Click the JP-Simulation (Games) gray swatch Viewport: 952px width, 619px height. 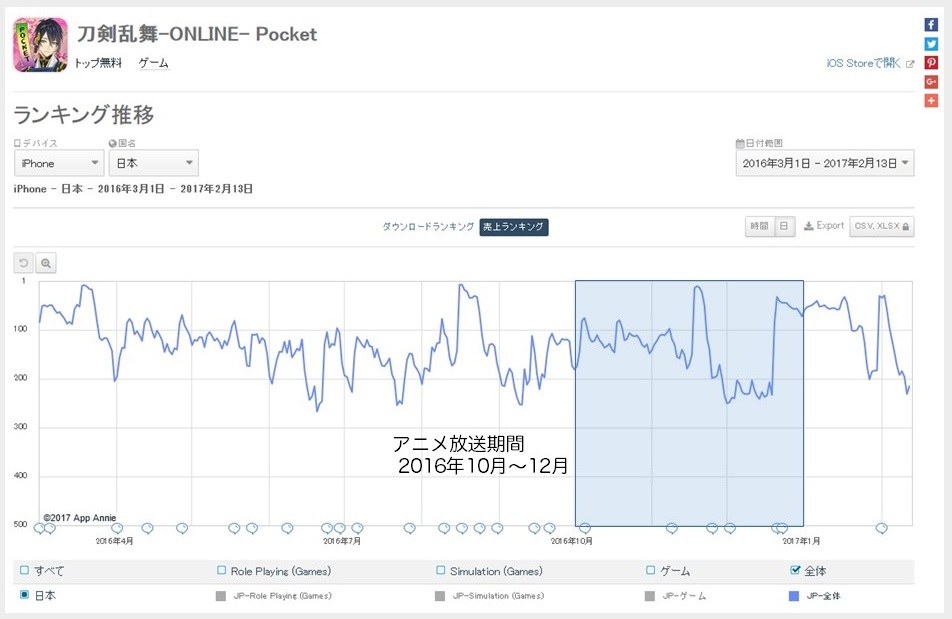pyautogui.click(x=440, y=596)
